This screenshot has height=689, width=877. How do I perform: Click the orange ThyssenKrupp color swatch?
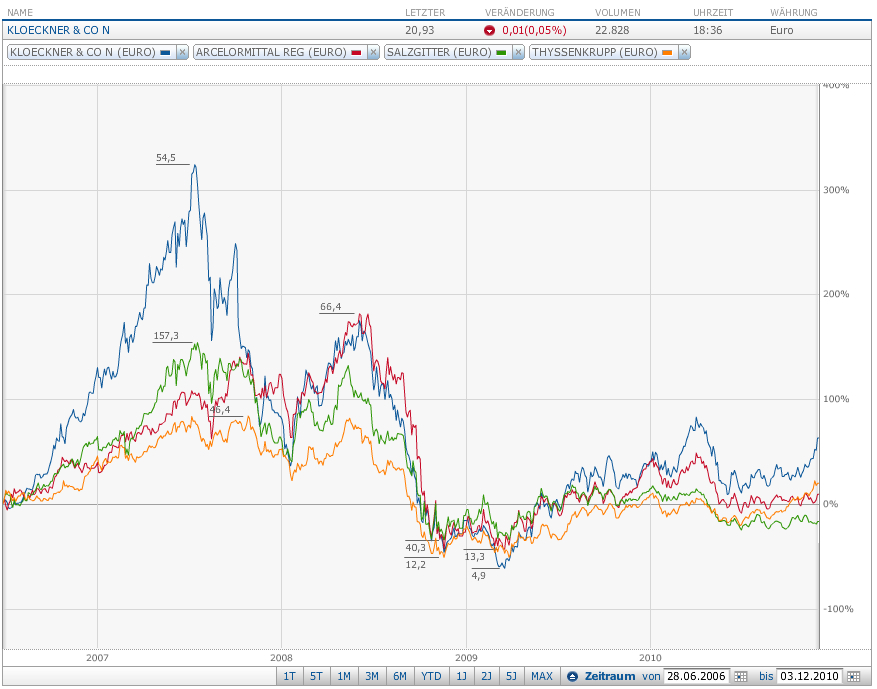coord(667,53)
